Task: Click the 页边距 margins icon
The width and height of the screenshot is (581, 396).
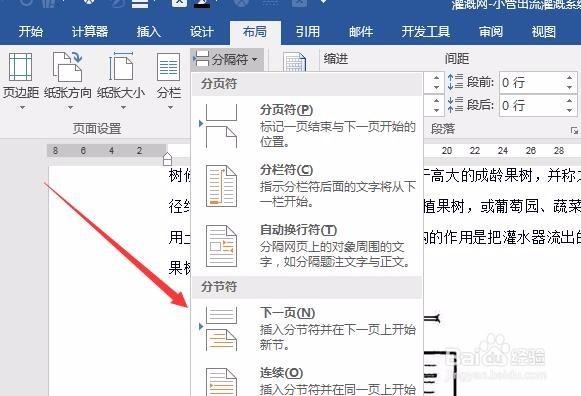Action: (20, 67)
